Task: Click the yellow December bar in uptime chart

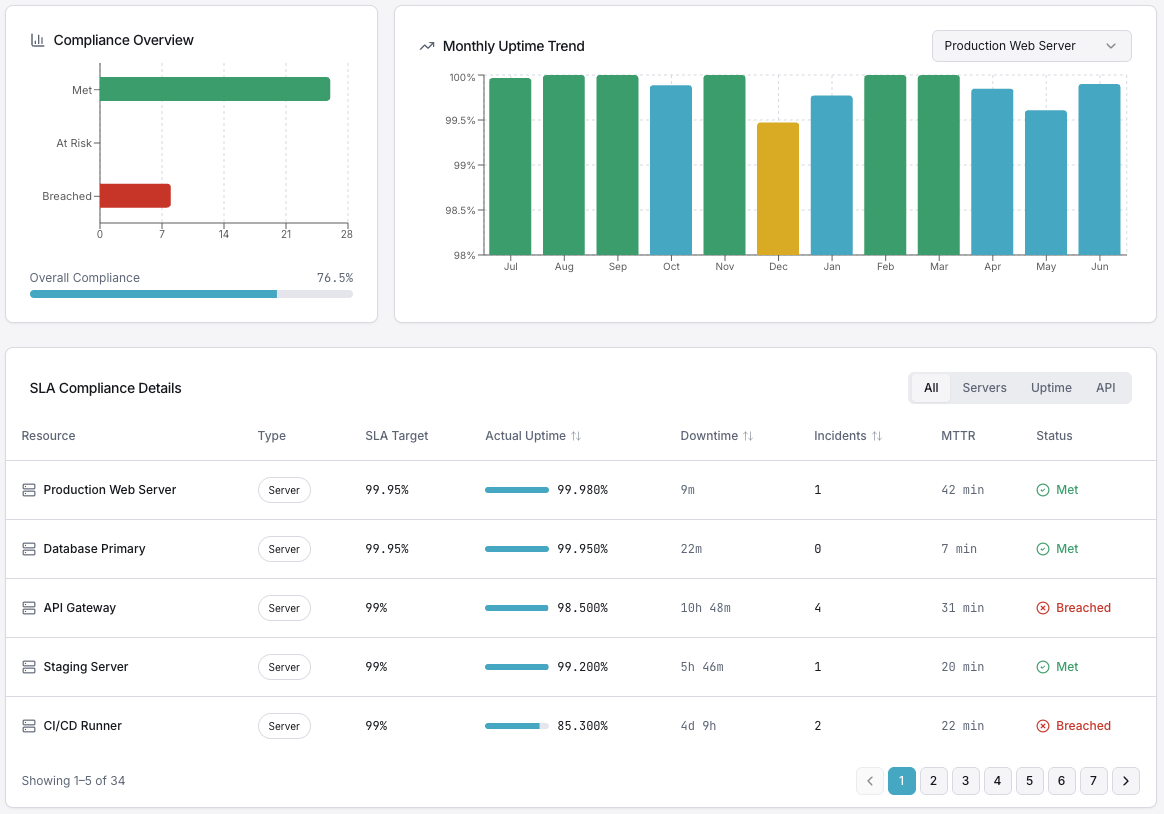Action: click(x=778, y=188)
